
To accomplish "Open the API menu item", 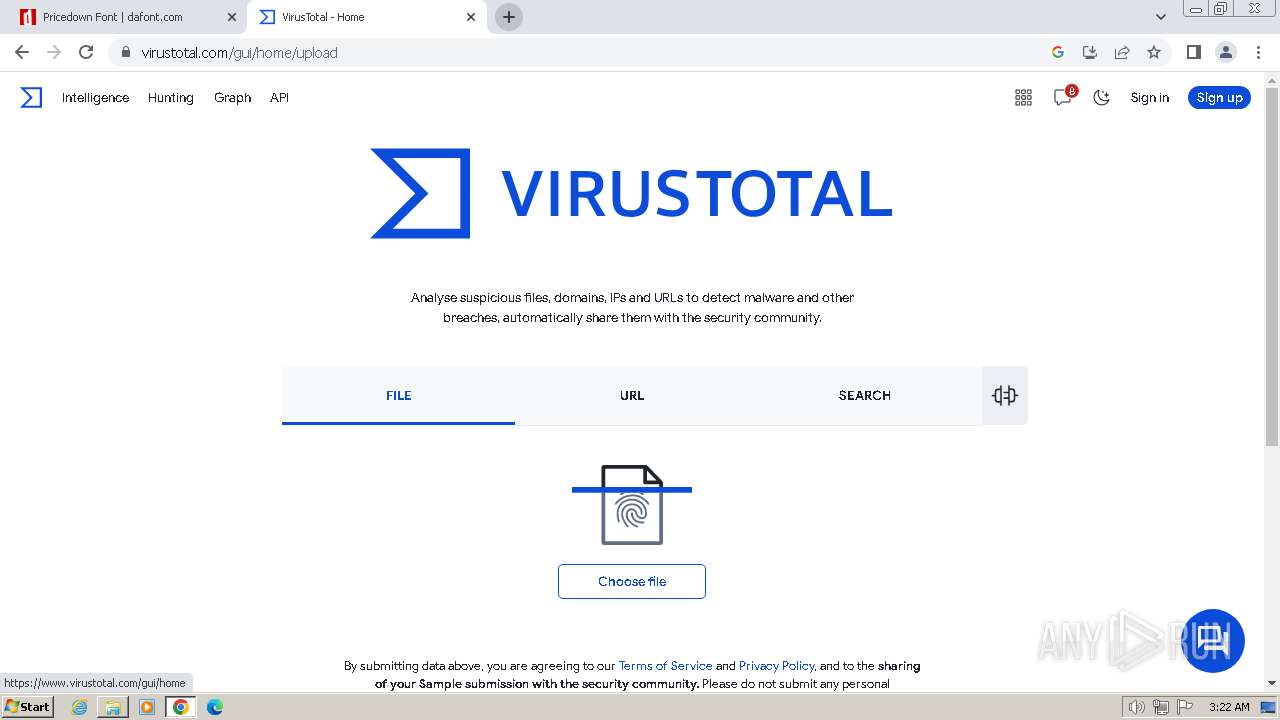I will (279, 97).
